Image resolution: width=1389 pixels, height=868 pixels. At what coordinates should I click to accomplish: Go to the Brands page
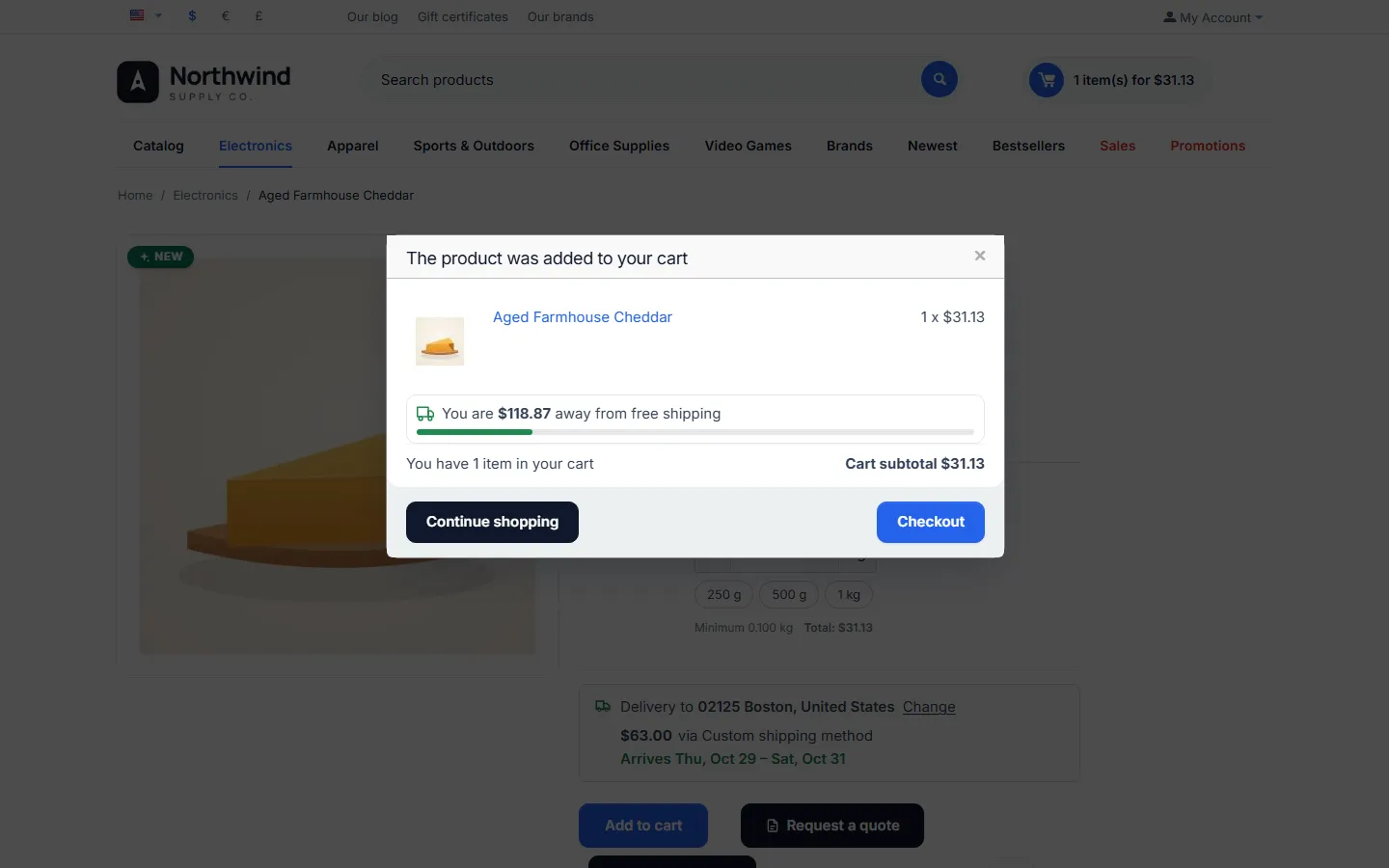(850, 146)
